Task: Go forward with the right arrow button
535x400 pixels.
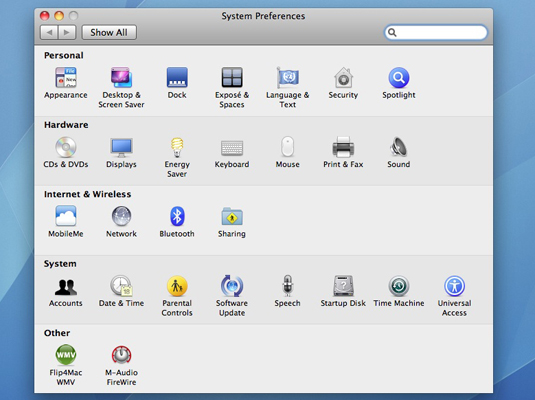Action: [x=67, y=32]
